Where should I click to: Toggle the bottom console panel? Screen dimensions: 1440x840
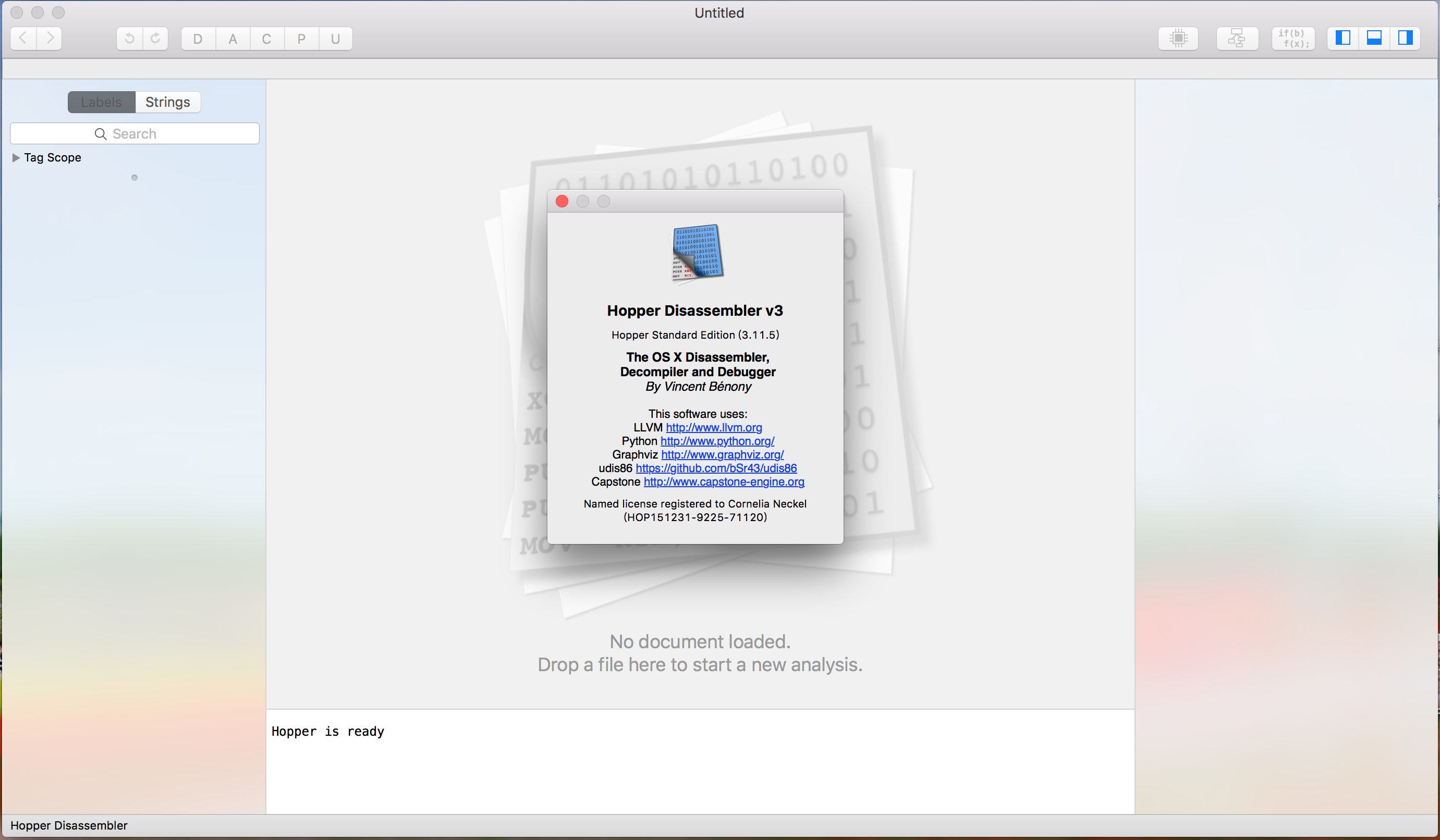[x=1374, y=38]
